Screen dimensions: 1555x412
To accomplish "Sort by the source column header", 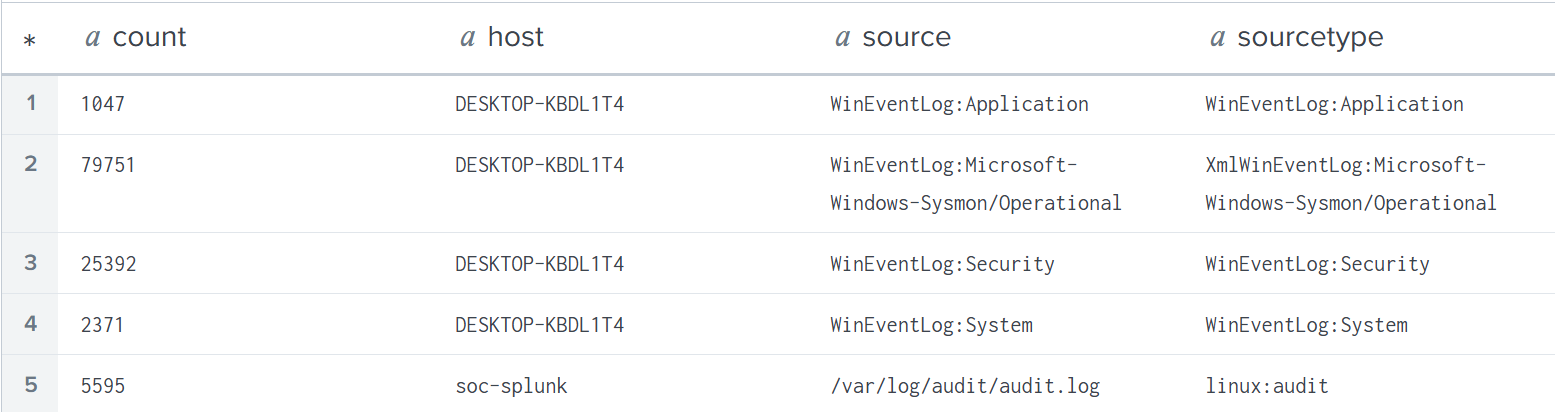I will 906,38.
